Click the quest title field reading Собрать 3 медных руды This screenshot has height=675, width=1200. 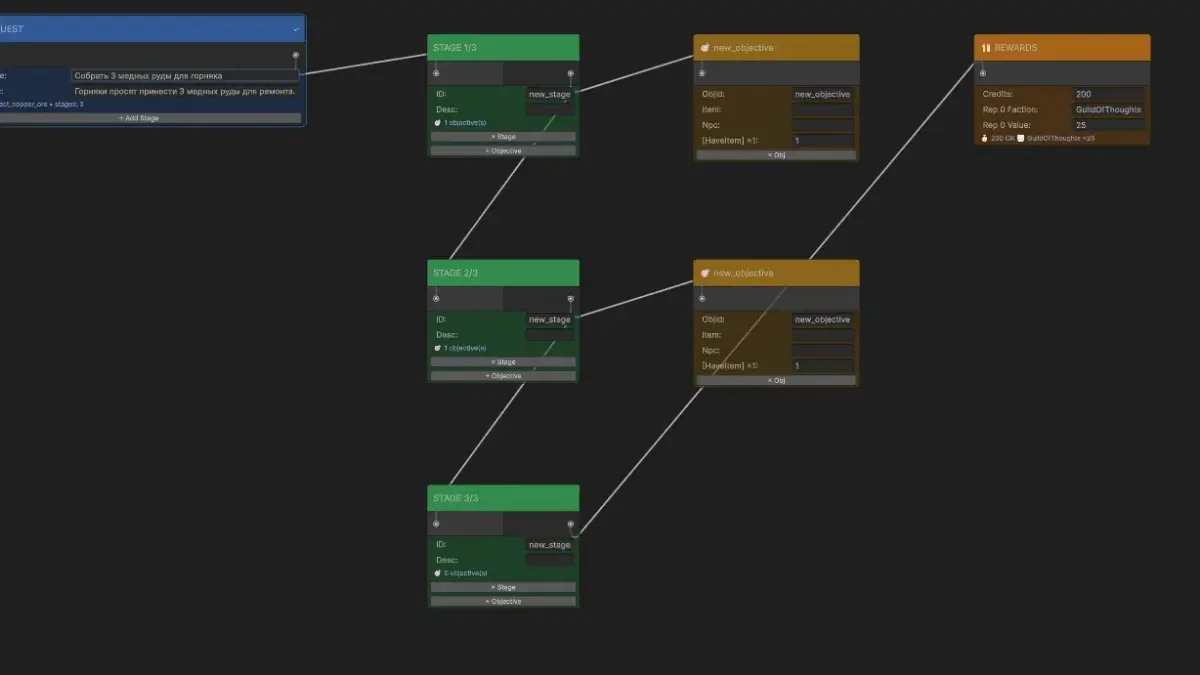pos(185,75)
